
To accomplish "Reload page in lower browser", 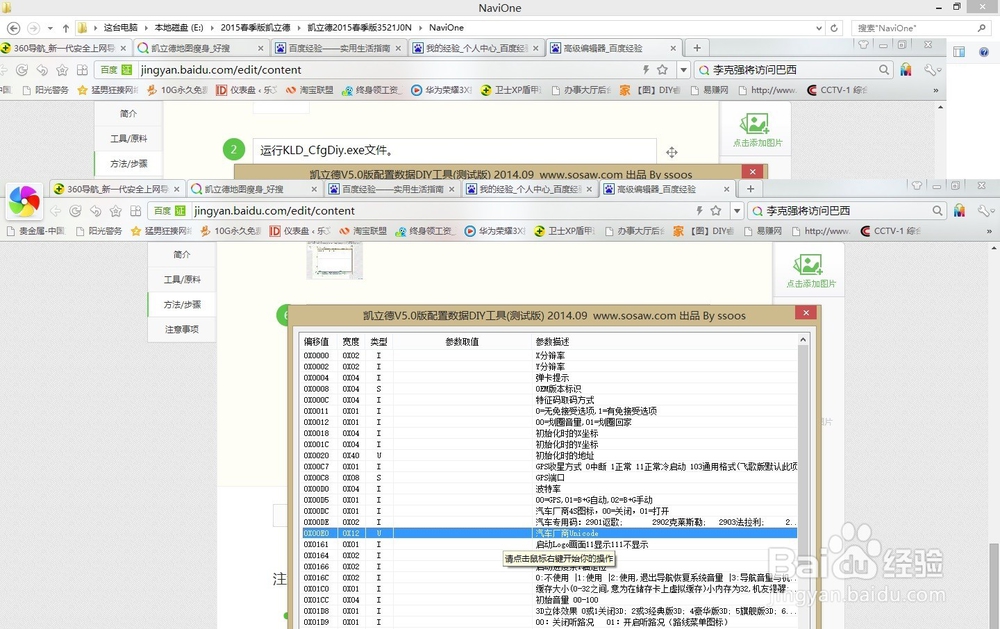I will 75,211.
